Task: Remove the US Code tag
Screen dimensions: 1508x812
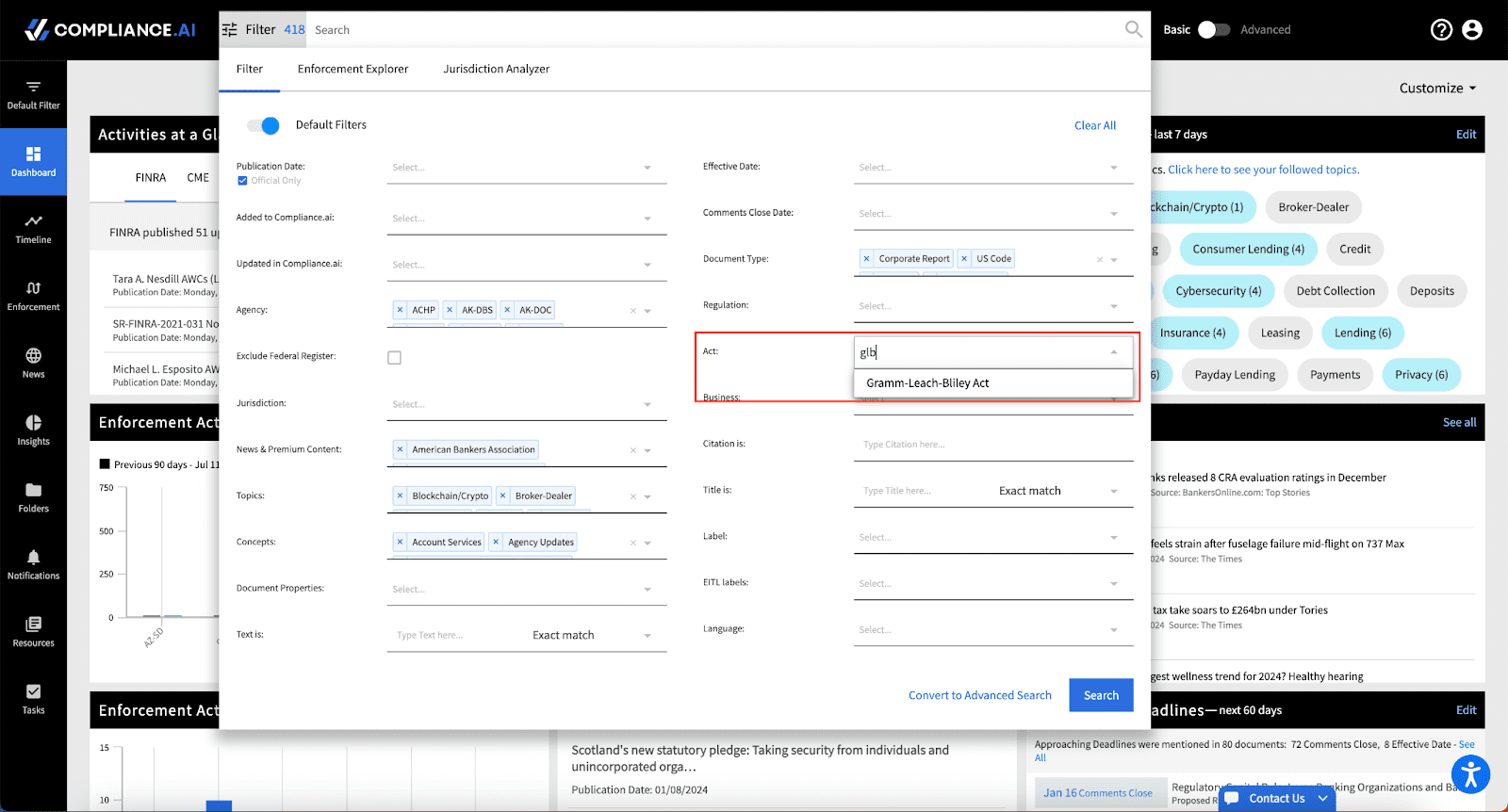Action: tap(964, 258)
